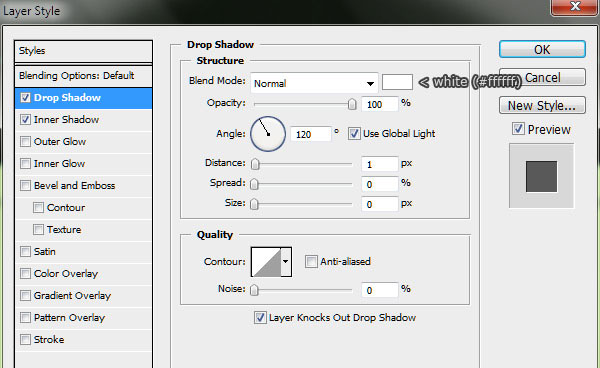Click the Distance slider handle
The image size is (600, 368).
coord(255,164)
